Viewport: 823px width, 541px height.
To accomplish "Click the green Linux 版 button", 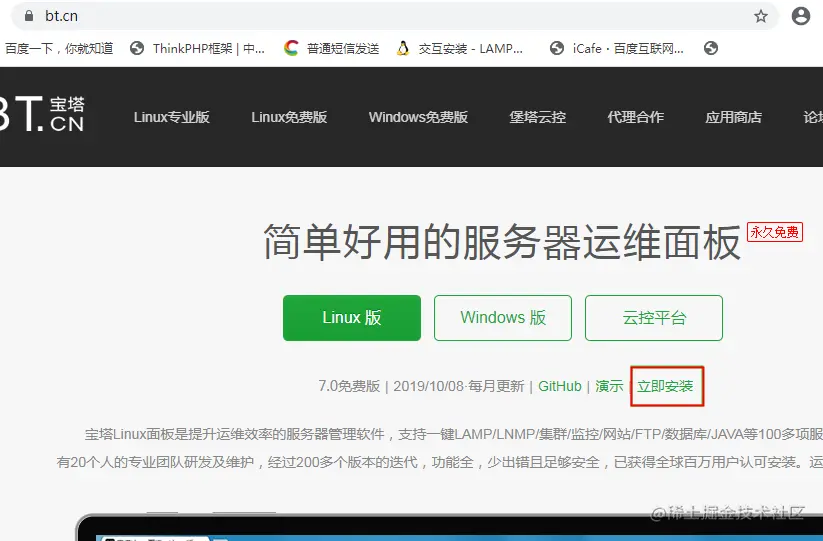I will (x=352, y=317).
